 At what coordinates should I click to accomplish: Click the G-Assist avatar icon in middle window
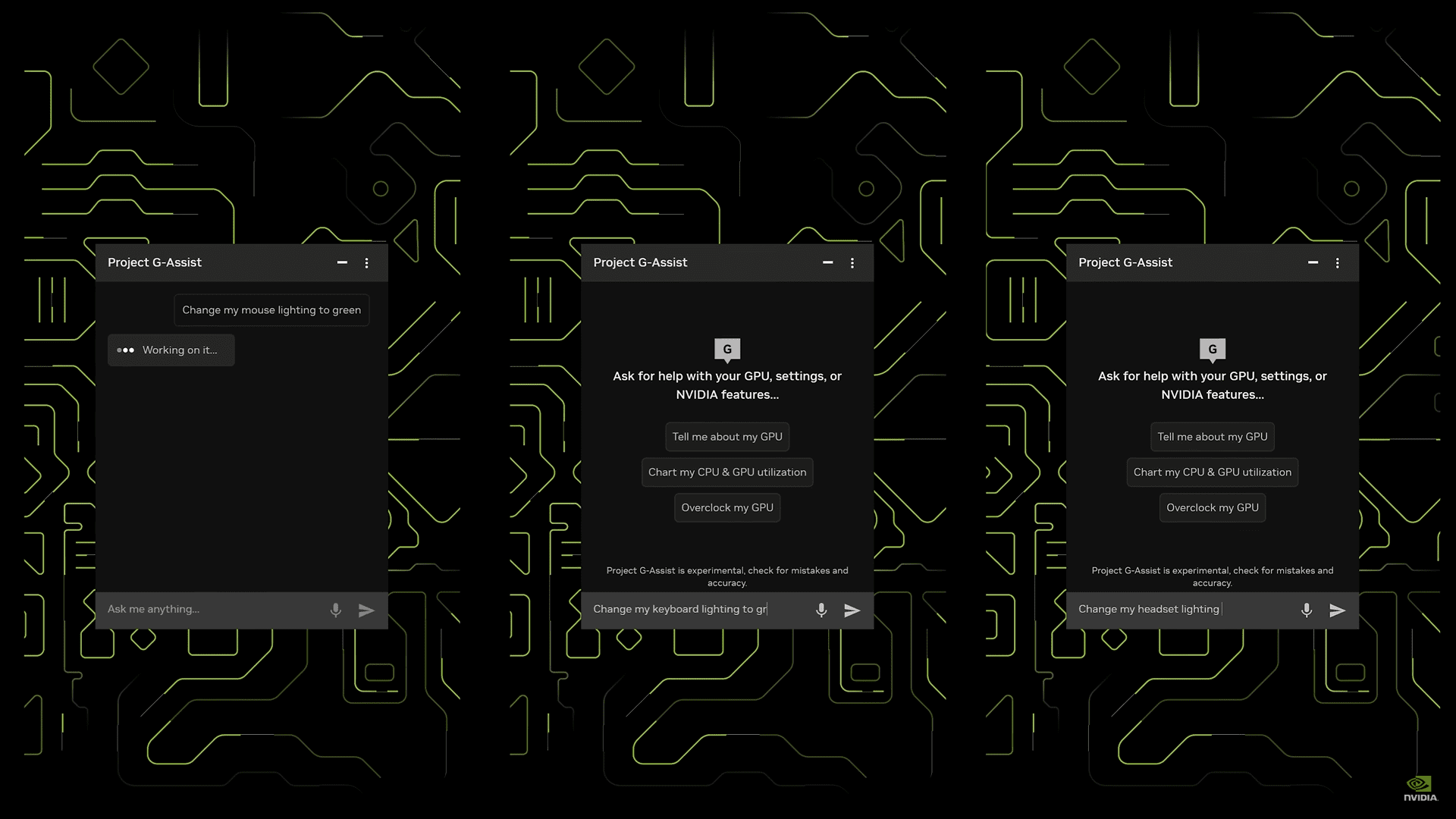(727, 349)
